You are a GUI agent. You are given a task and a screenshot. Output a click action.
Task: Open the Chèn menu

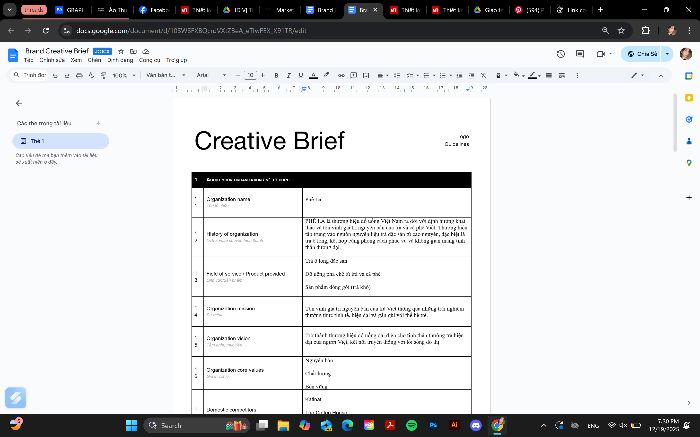tap(94, 60)
